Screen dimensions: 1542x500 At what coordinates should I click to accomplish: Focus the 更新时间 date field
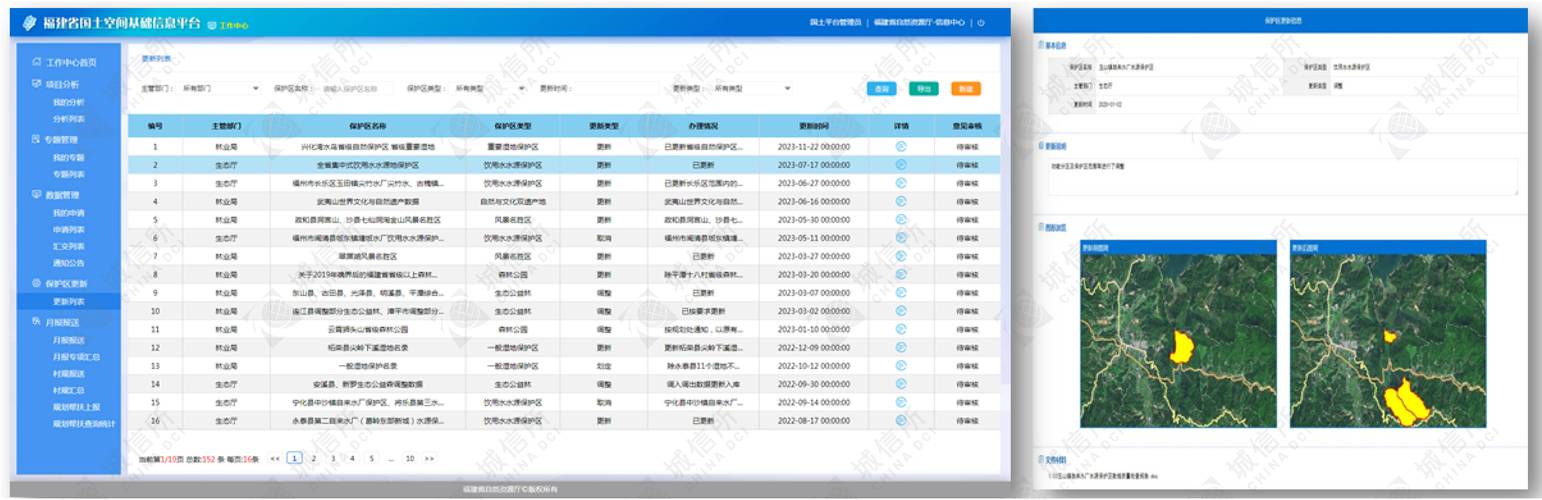pos(616,88)
